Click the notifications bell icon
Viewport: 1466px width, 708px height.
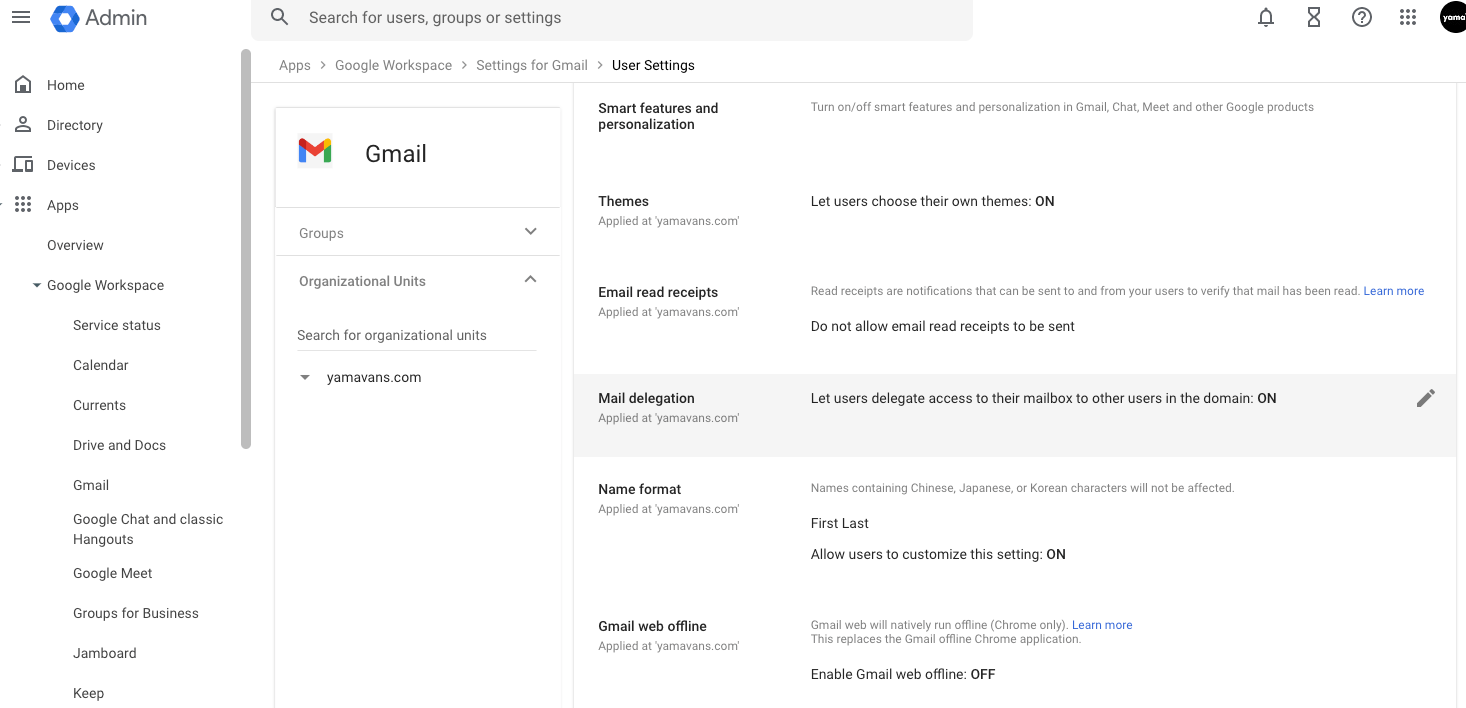(1266, 17)
